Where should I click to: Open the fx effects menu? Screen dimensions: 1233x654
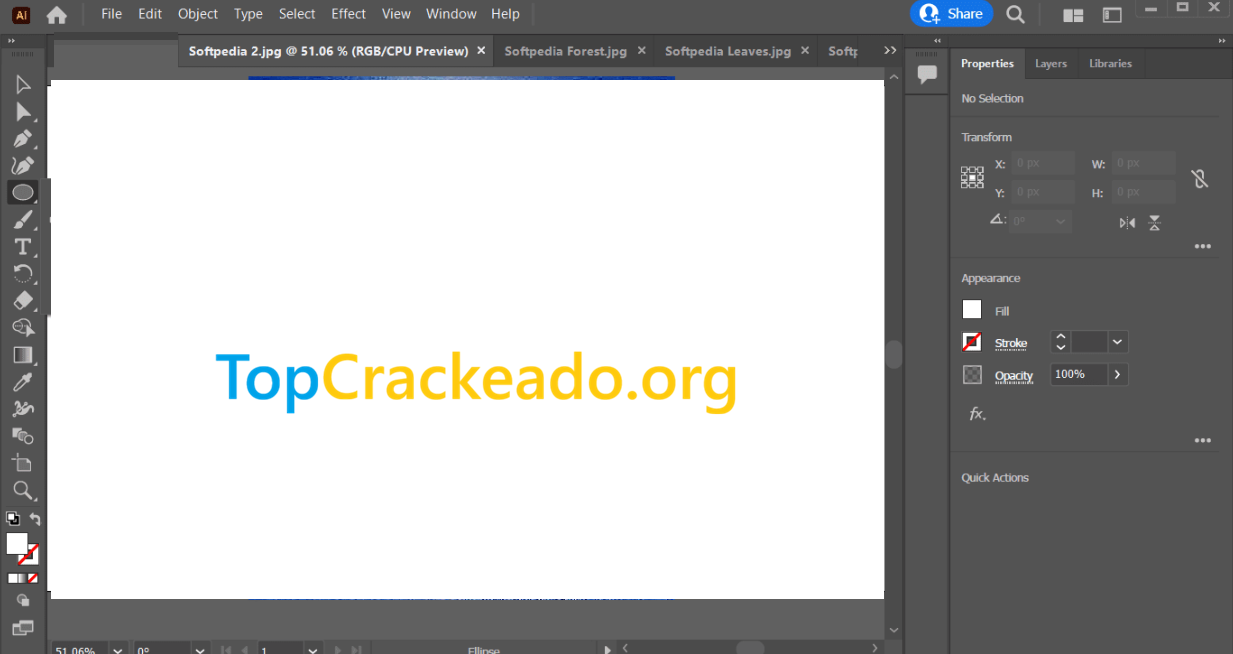click(x=977, y=413)
